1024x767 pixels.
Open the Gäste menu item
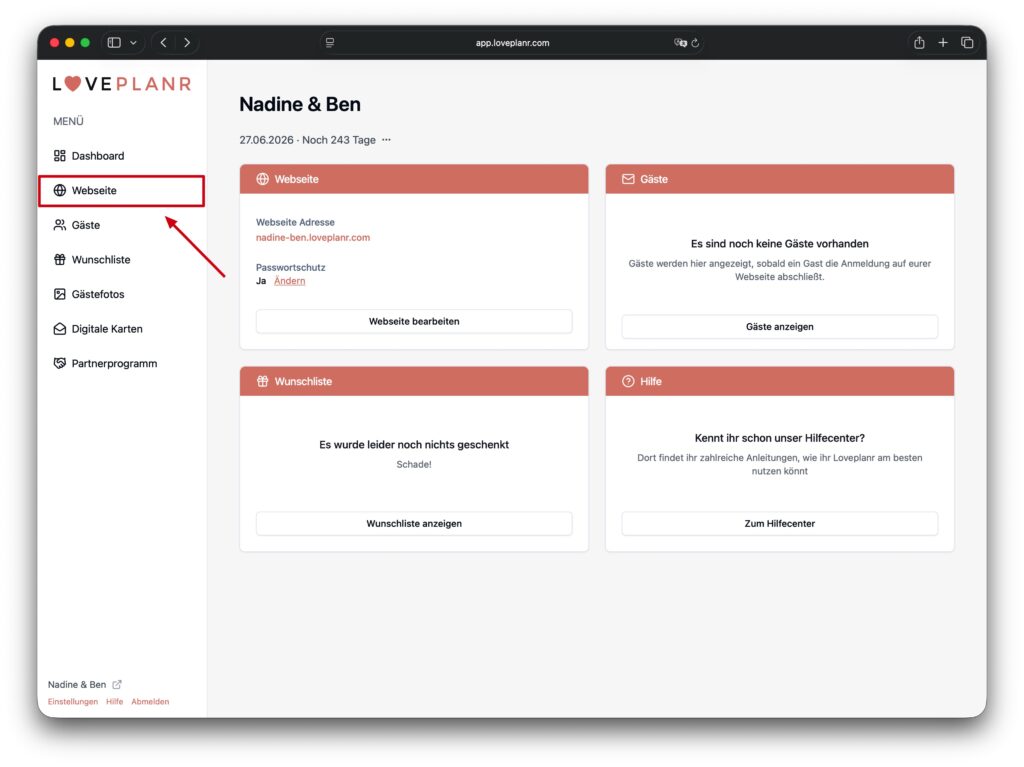[85, 225]
